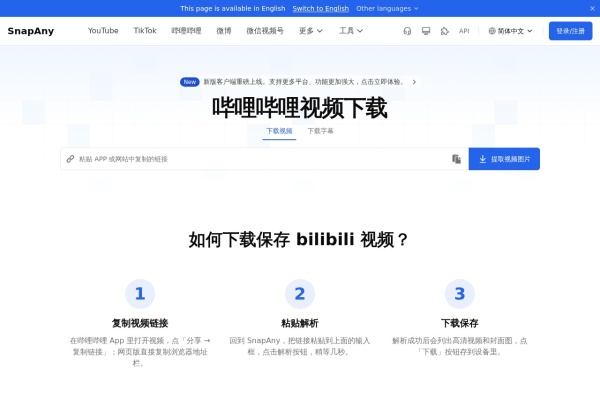Open 微信视频号 nav item

tap(265, 31)
